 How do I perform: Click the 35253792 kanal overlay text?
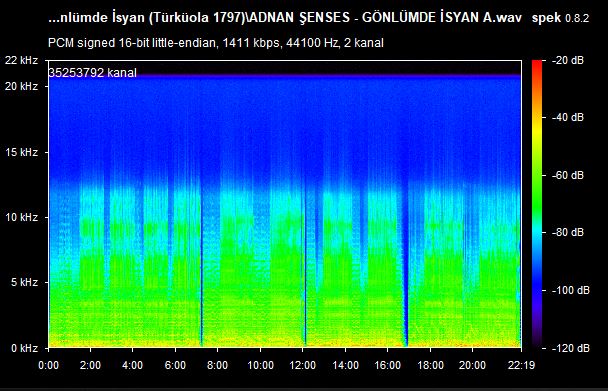click(93, 73)
